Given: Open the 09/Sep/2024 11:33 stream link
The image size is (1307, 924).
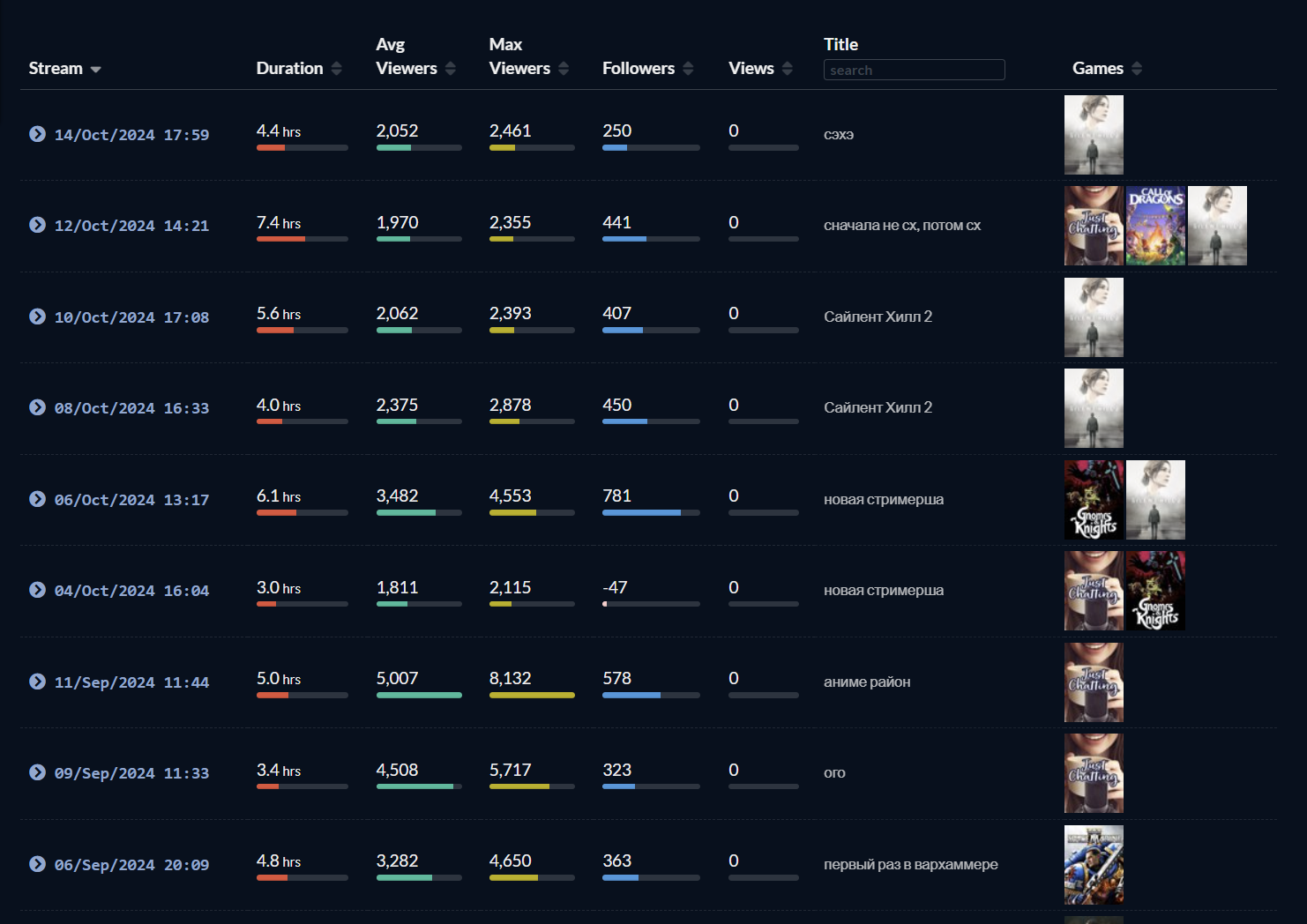Looking at the screenshot, I should click(x=131, y=773).
